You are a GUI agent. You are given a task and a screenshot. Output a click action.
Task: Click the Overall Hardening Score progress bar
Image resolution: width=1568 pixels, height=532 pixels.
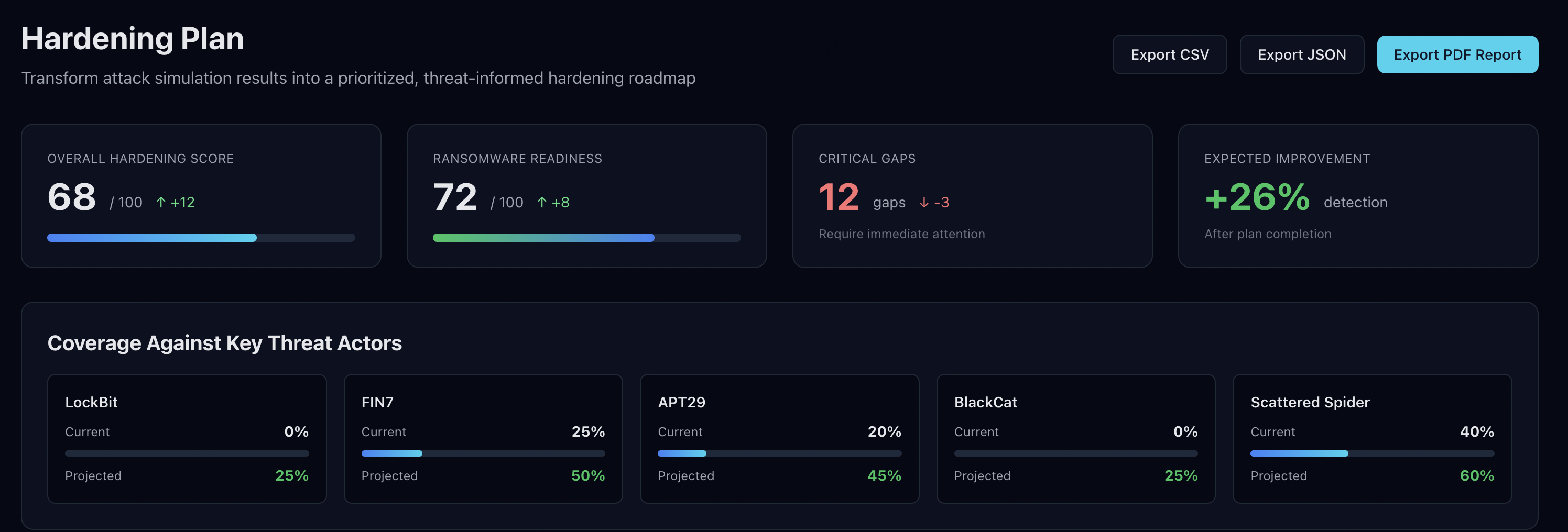201,237
